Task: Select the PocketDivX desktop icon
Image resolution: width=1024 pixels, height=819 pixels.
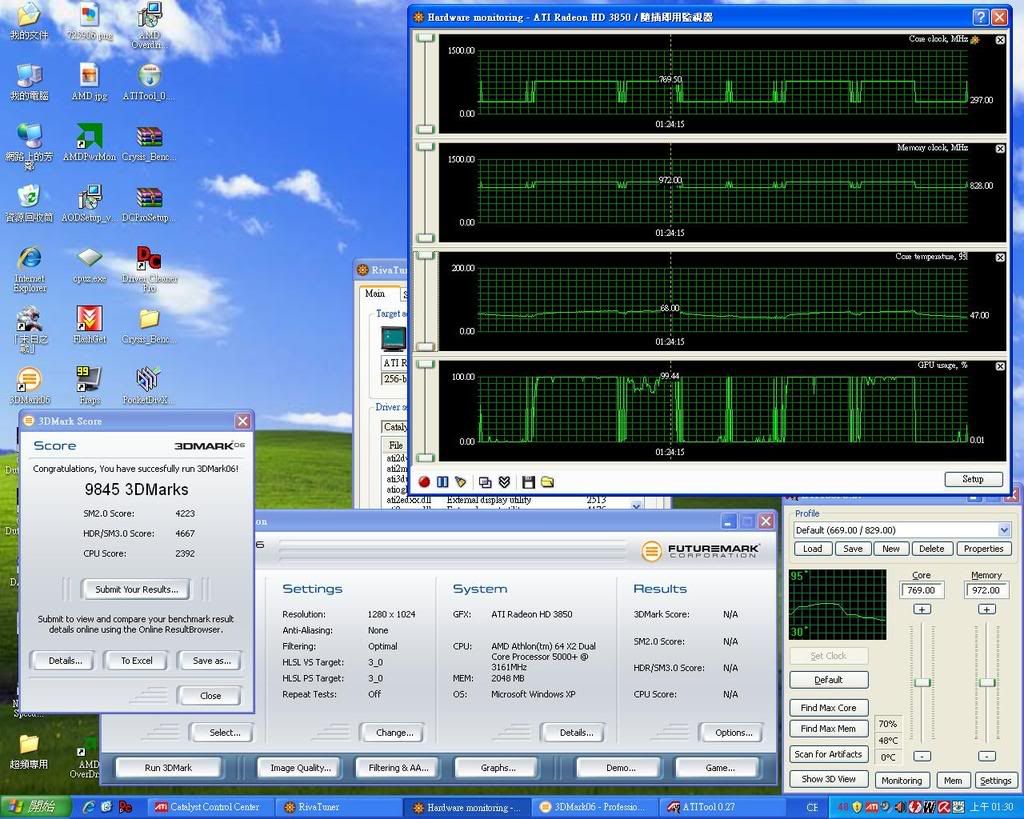Action: [x=149, y=385]
